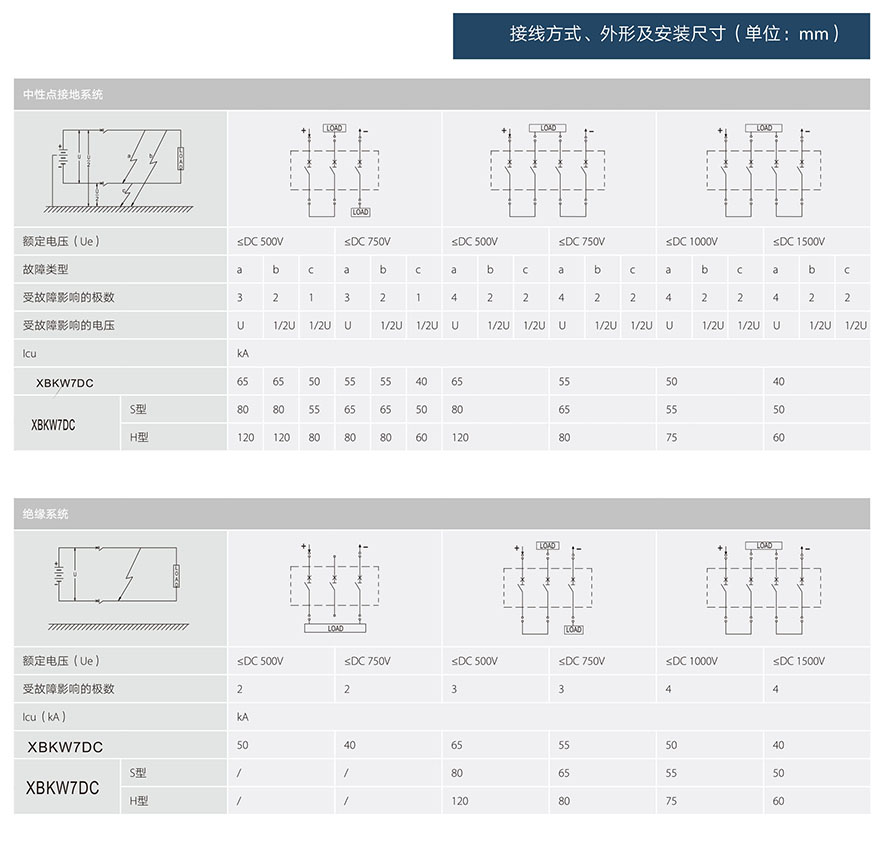Screen dimensions: 882x843
Task: Select the middle four-pole diagram in grounded section
Action: pyautogui.click(x=548, y=169)
